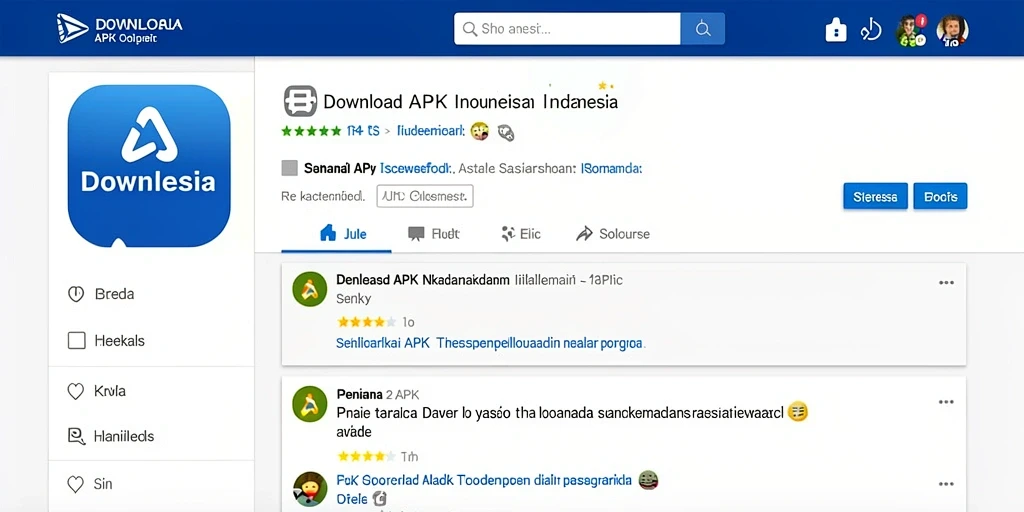The height and width of the screenshot is (512, 1024).
Task: Click the Downlesia app logo tile
Action: click(x=149, y=166)
